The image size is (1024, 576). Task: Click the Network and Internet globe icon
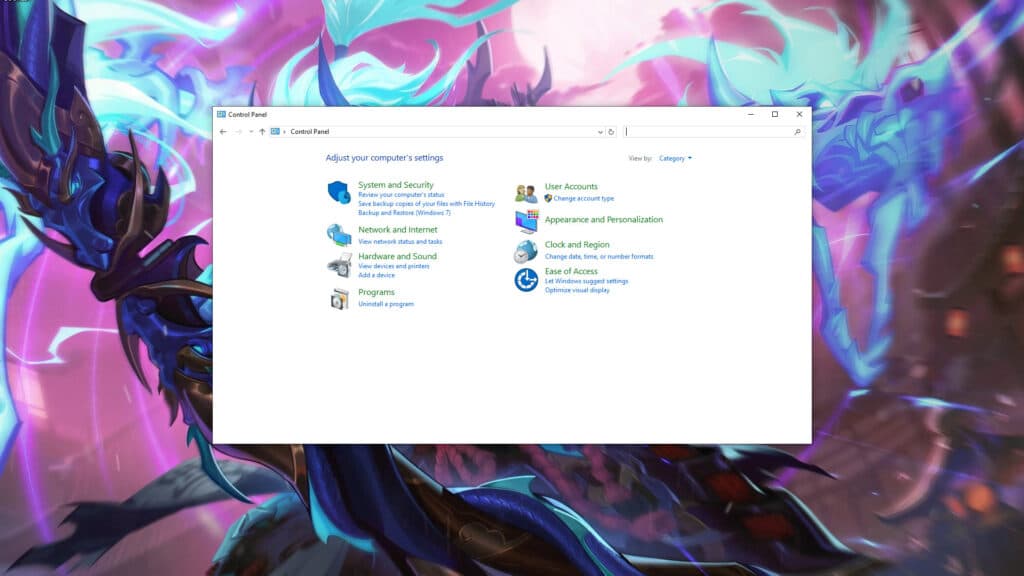click(337, 235)
